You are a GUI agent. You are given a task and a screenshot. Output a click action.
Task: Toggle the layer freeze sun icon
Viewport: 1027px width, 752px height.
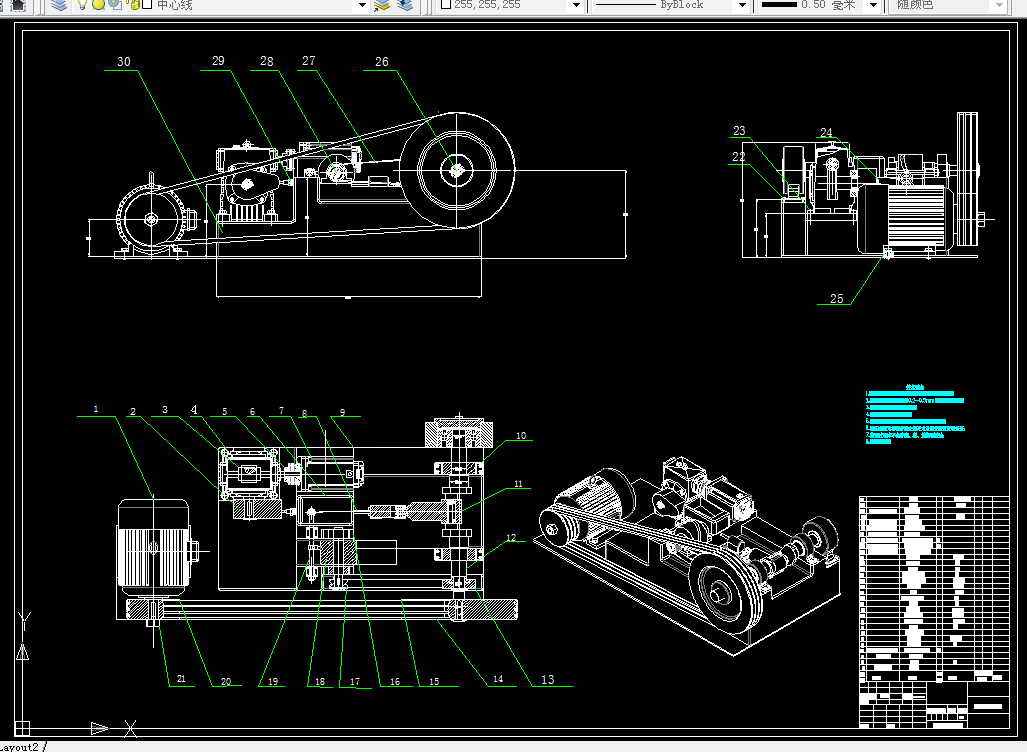tap(98, 5)
